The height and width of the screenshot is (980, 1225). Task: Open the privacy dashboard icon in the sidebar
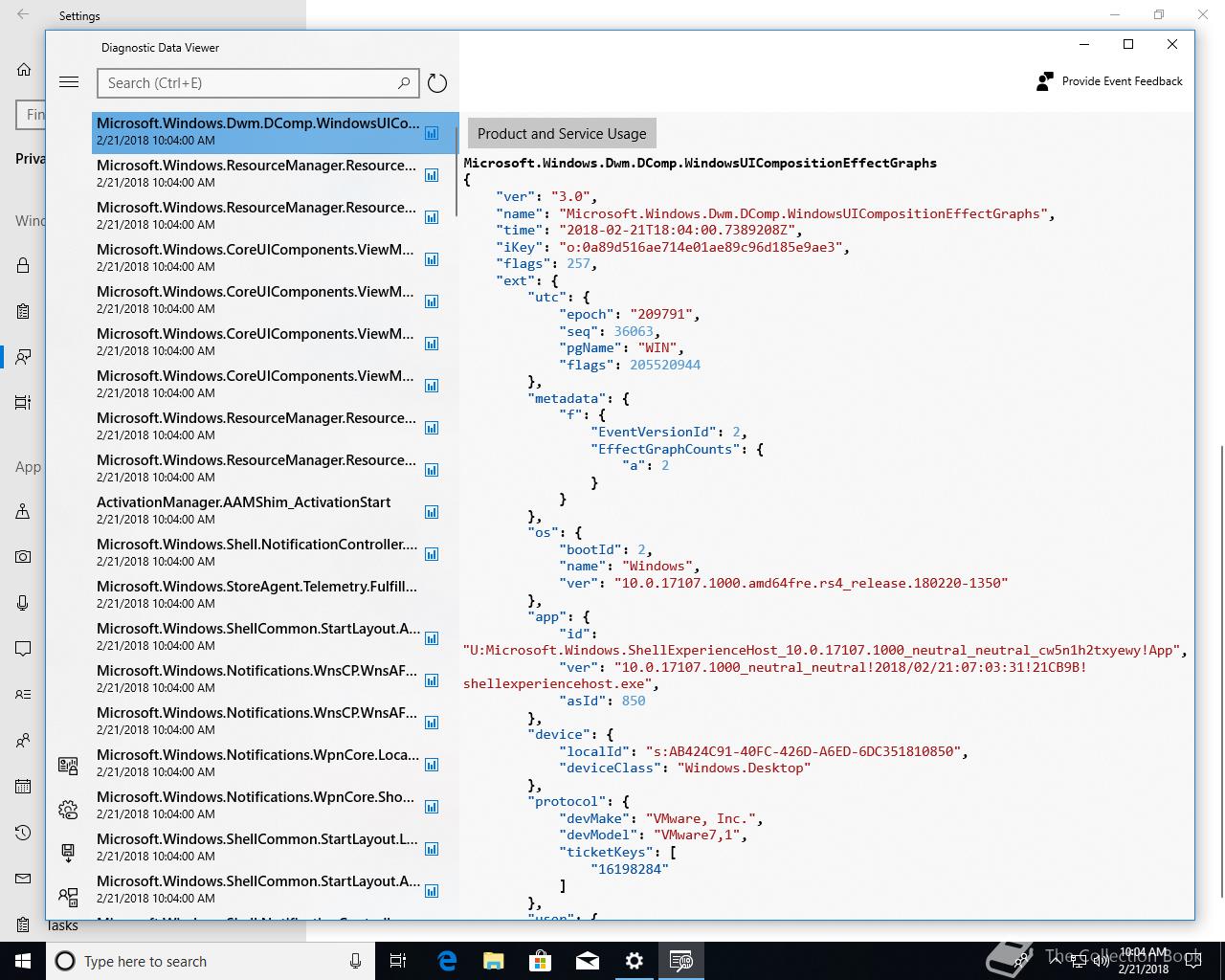pyautogui.click(x=68, y=765)
